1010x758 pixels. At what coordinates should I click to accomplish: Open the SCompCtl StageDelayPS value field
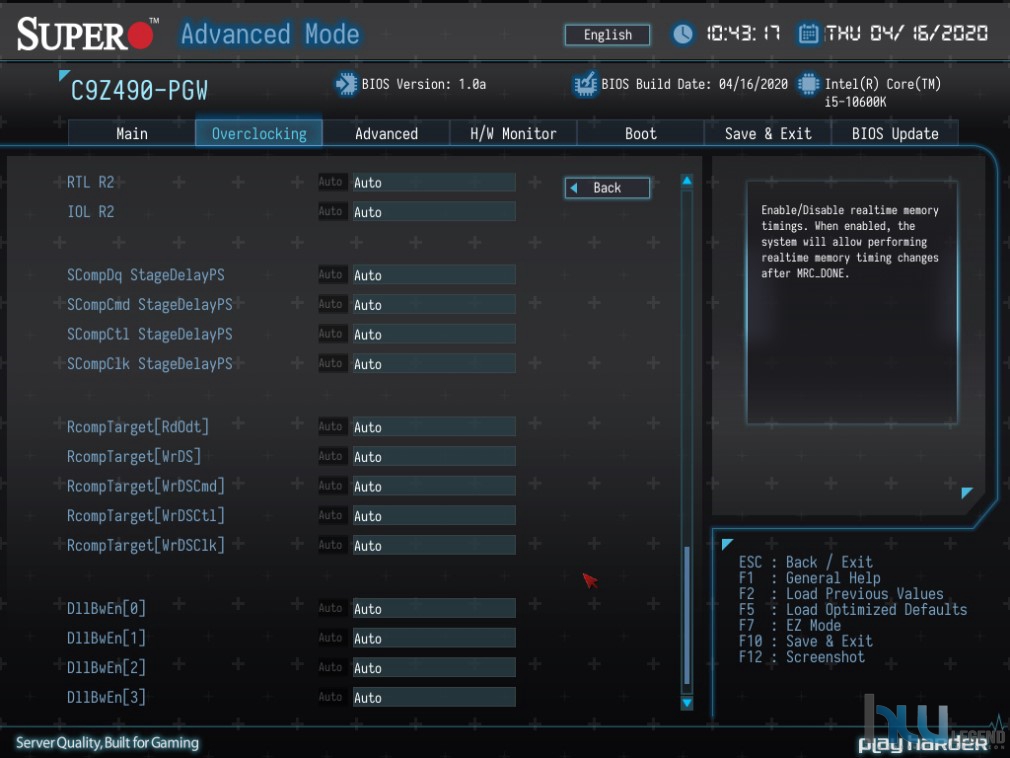click(x=434, y=334)
